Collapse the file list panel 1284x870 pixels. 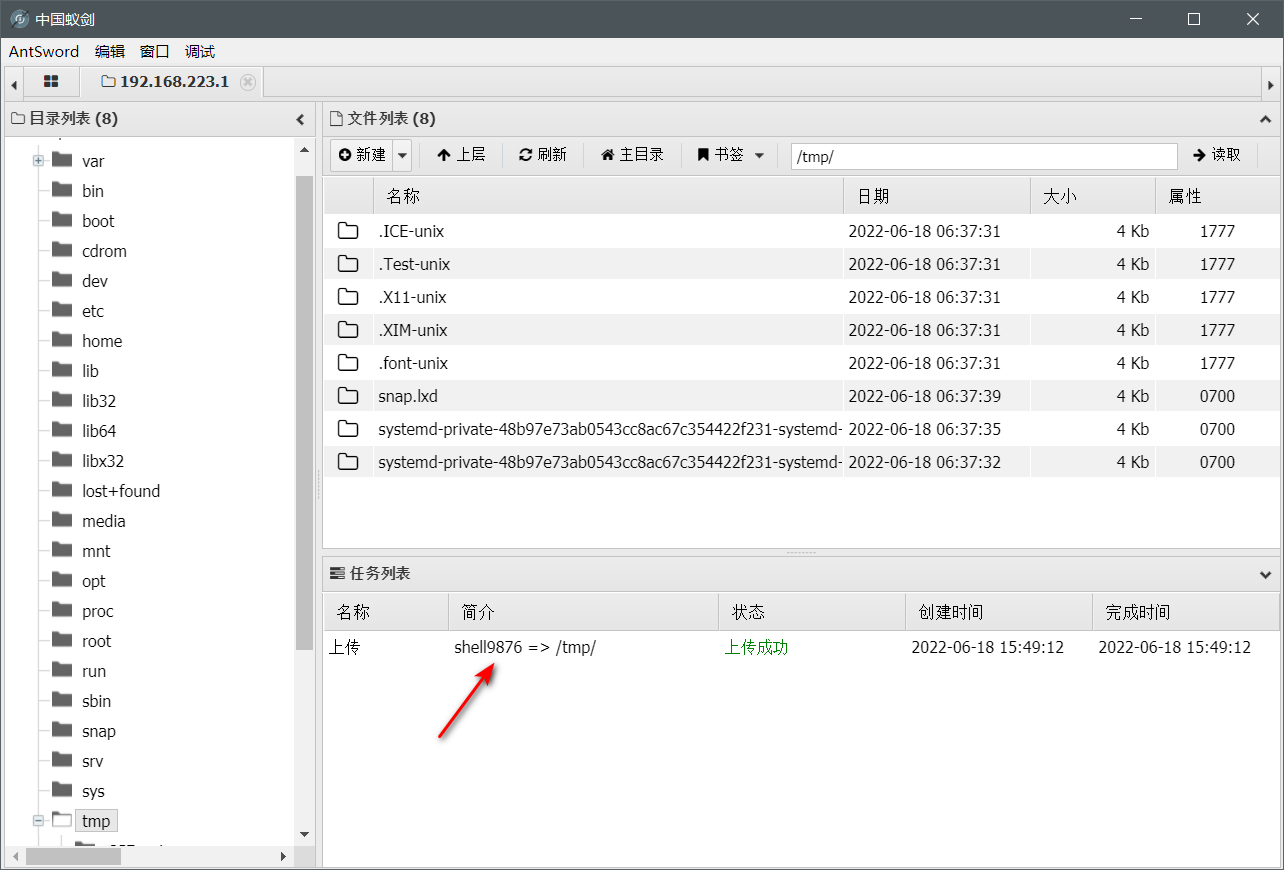(1265, 120)
